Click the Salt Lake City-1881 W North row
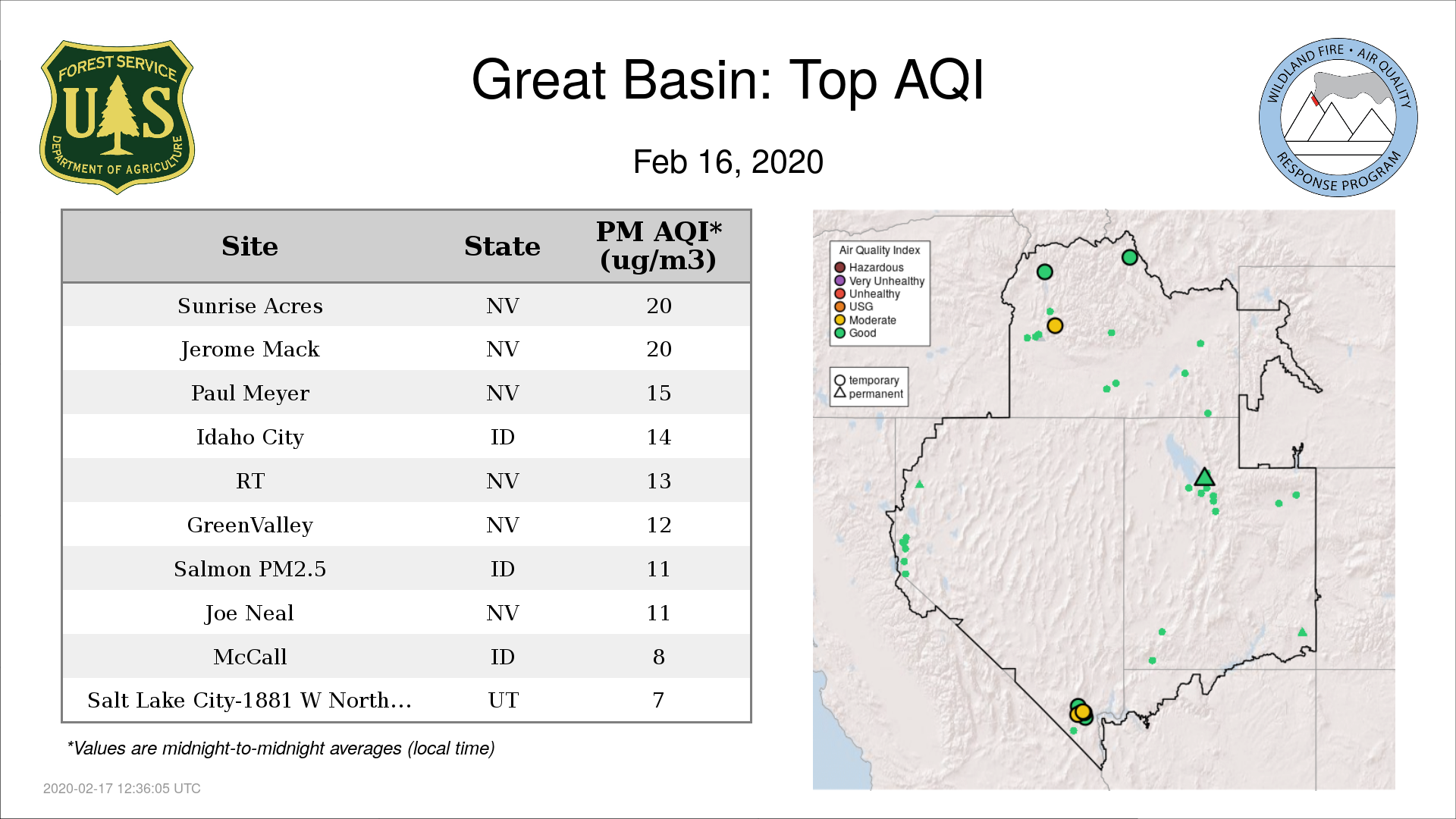This screenshot has width=1456, height=819. (x=406, y=700)
